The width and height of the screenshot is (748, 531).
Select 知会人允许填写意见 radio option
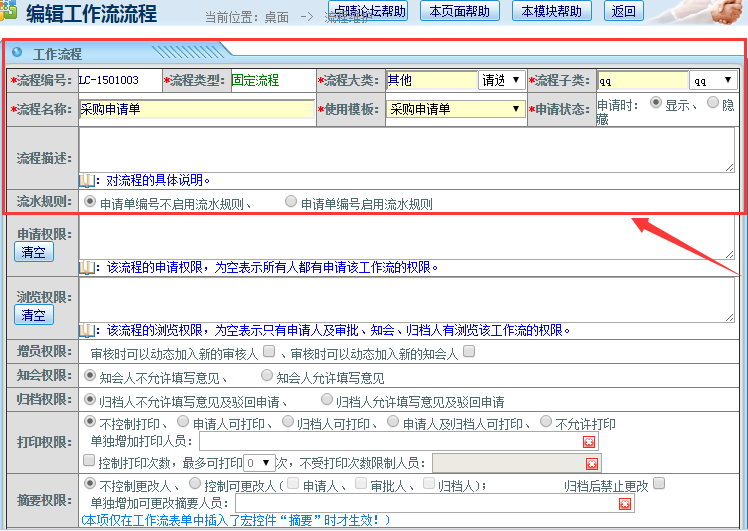[x=266, y=377]
